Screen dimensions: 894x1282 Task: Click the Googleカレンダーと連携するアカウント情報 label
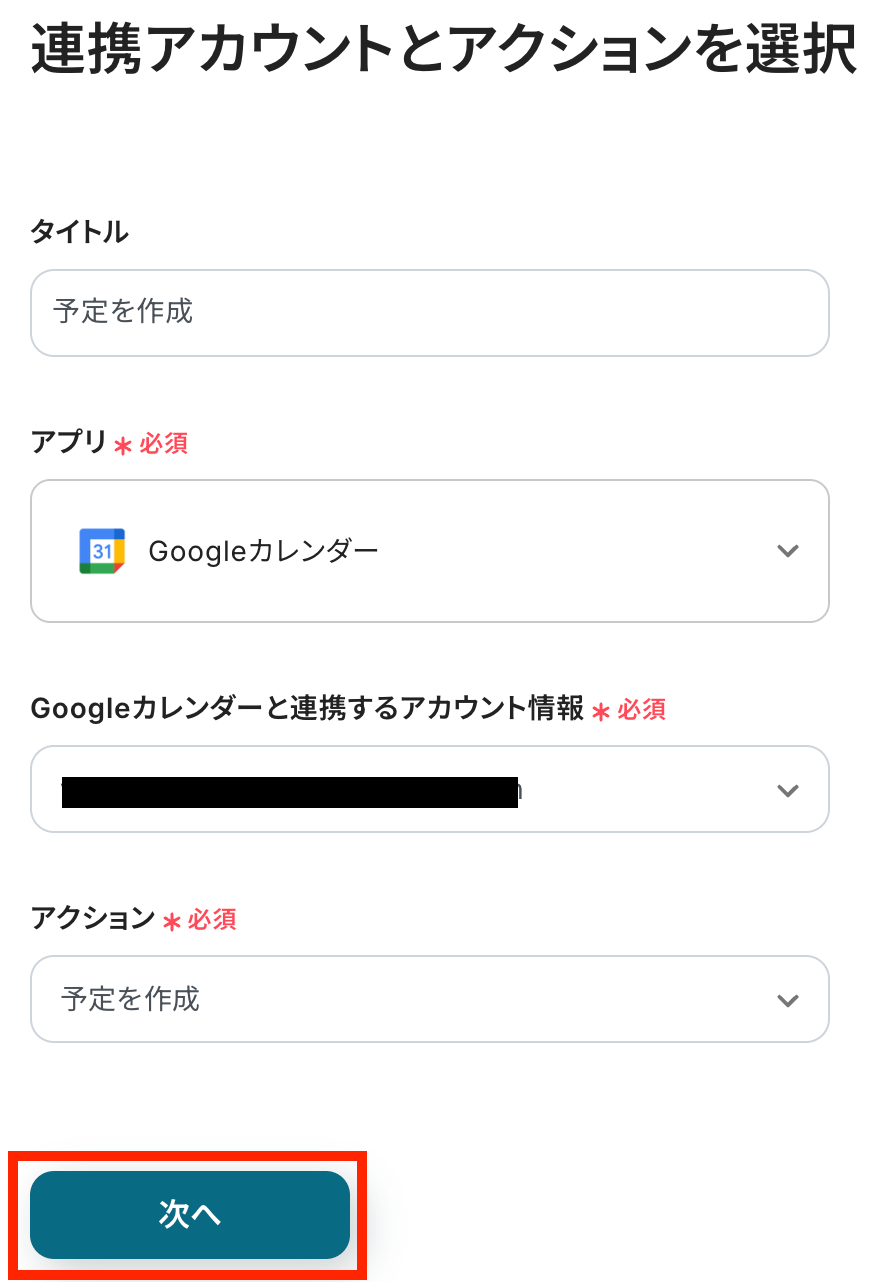[307, 709]
